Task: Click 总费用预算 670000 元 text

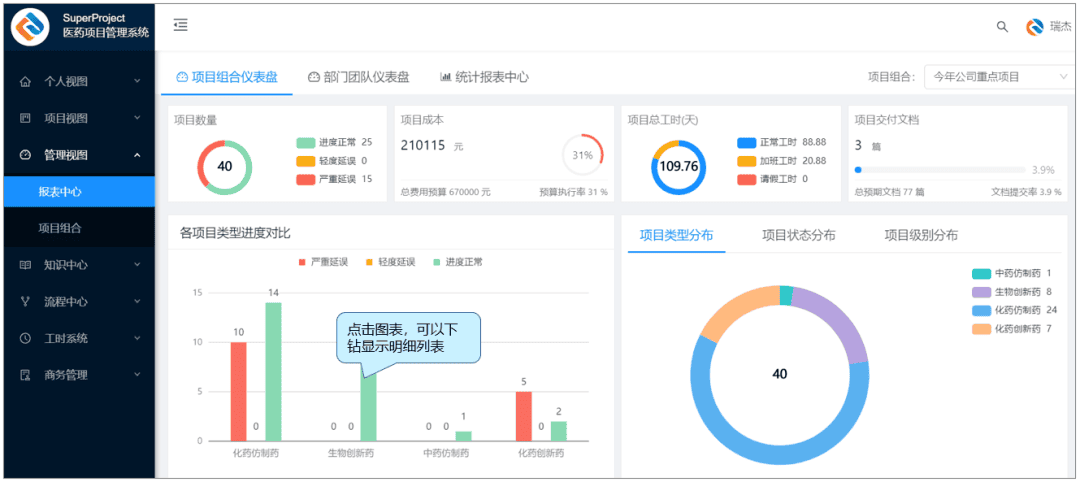Action: tap(446, 192)
